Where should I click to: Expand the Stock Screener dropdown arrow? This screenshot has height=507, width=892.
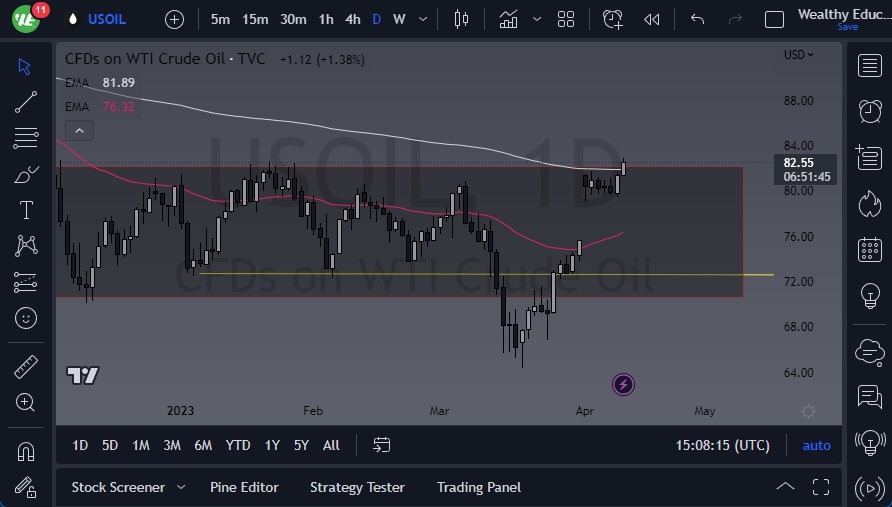(181, 487)
